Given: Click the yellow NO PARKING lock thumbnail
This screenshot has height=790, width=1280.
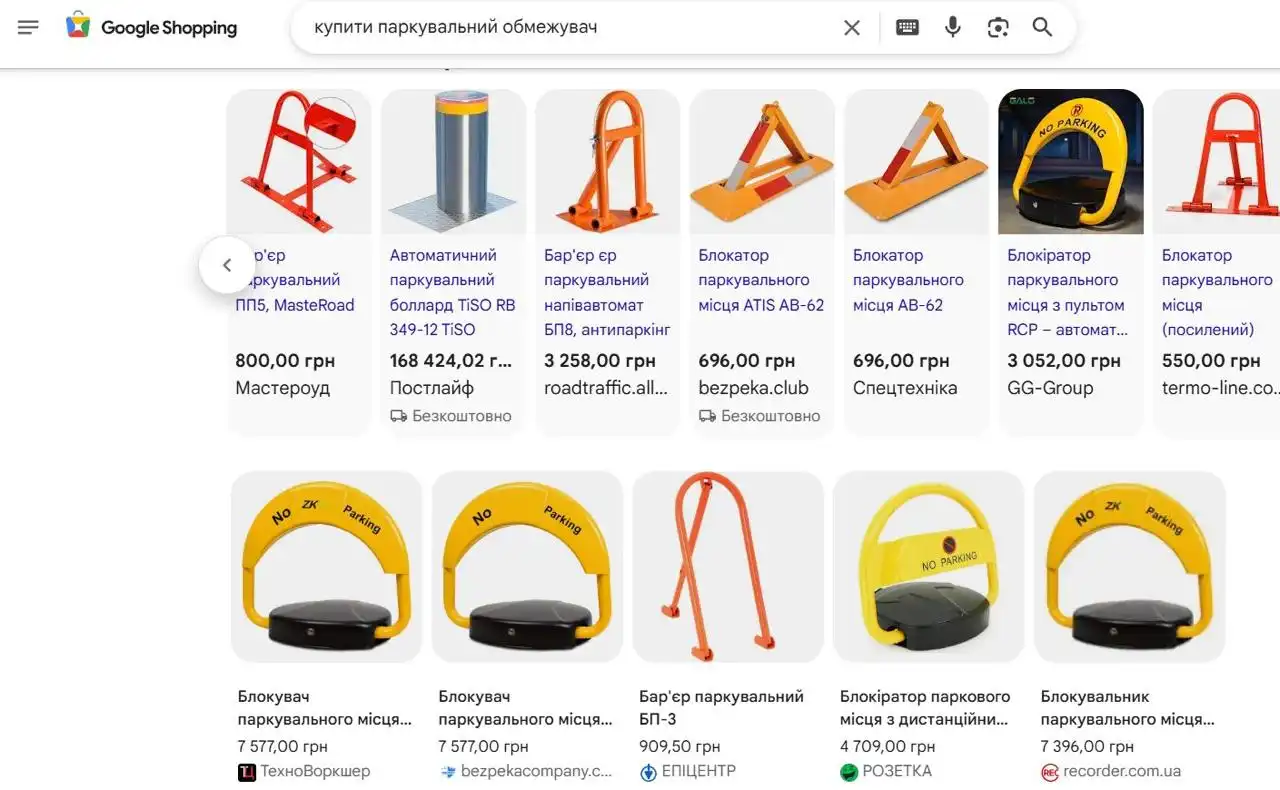Looking at the screenshot, I should [1070, 160].
